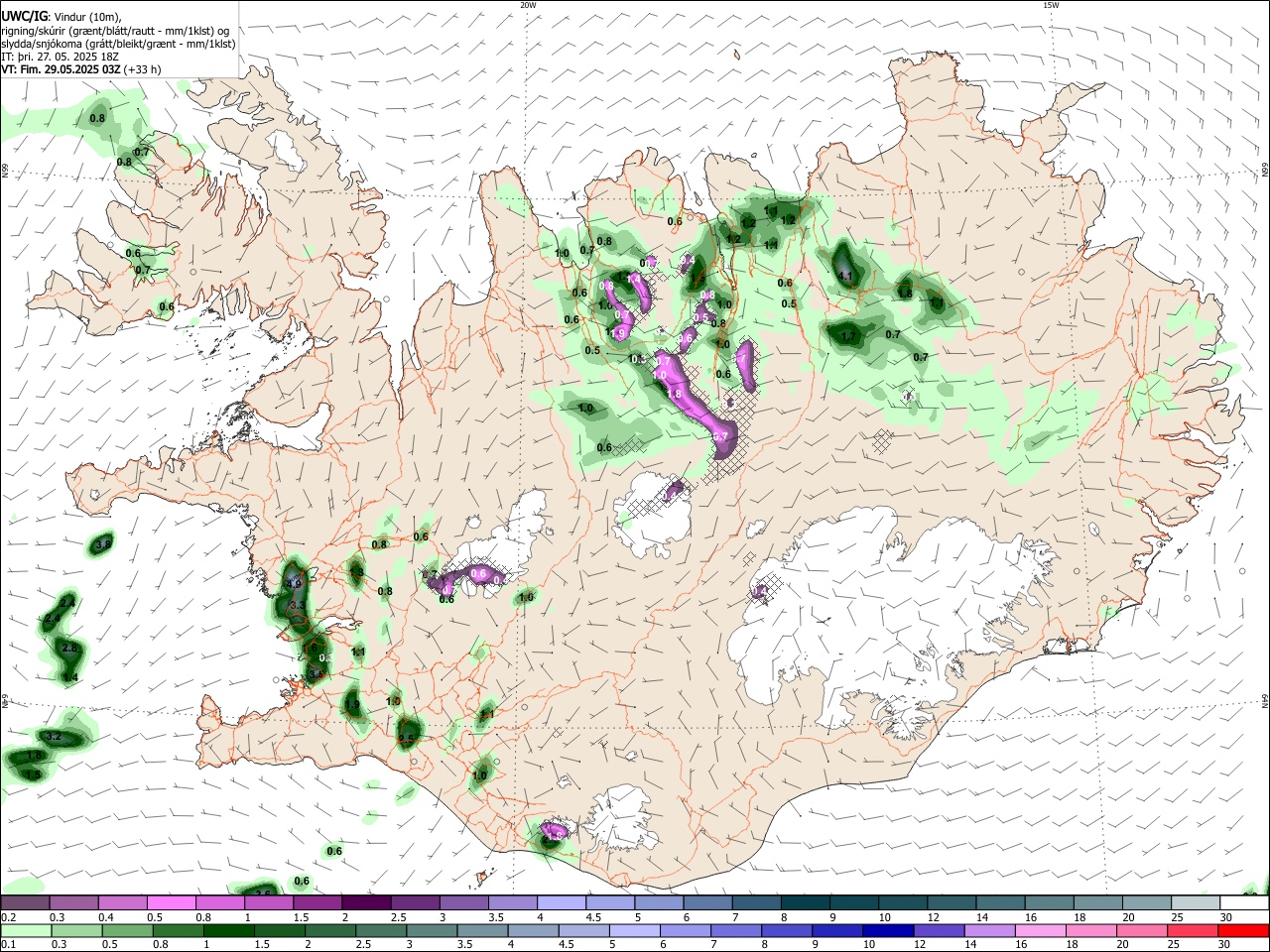Select the slate blue snow swatch labeled 6
This screenshot has width=1270, height=952.
(708, 902)
